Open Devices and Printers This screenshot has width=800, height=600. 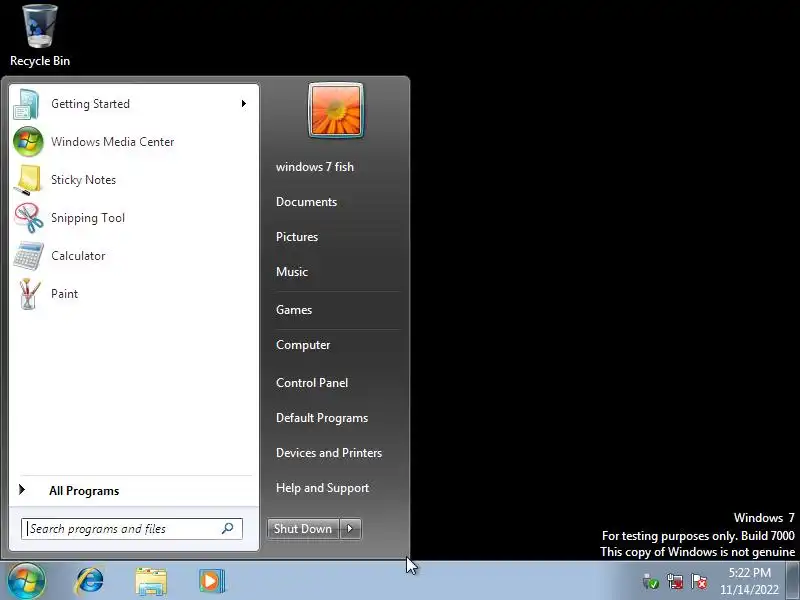coord(329,453)
